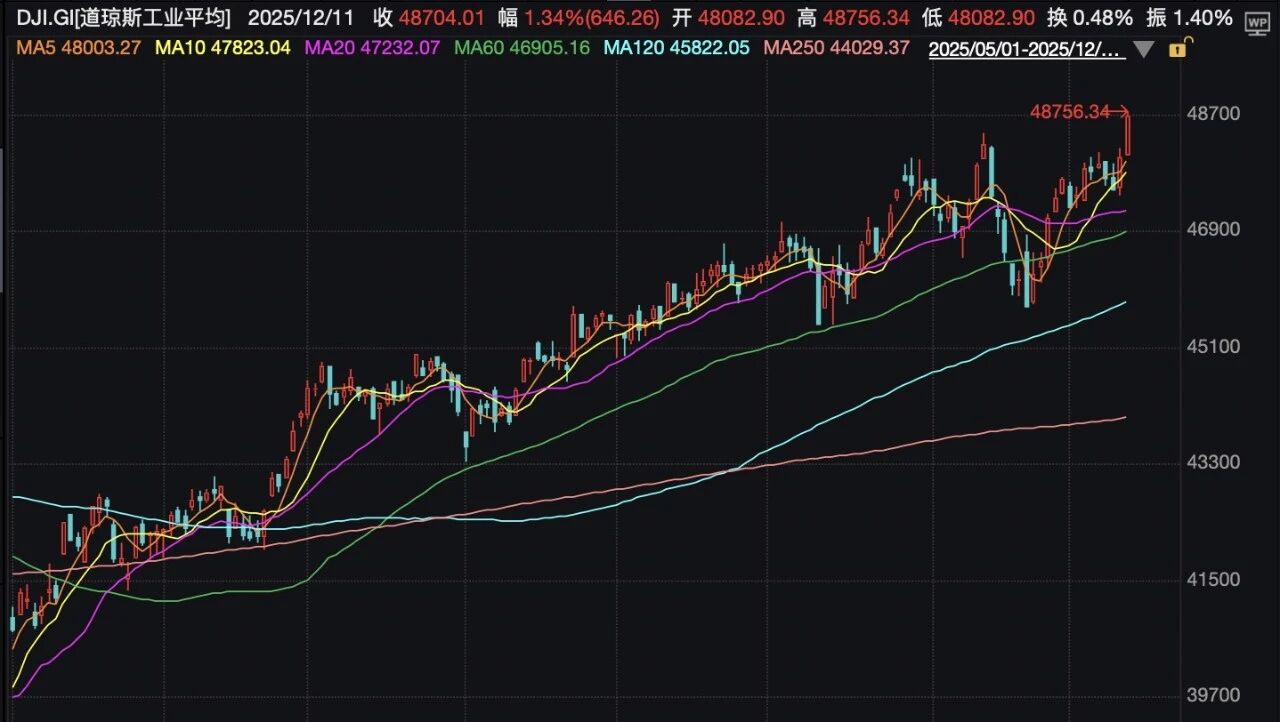Open the date range dropdown triangle
Screen dimensions: 1280x722
point(1145,49)
